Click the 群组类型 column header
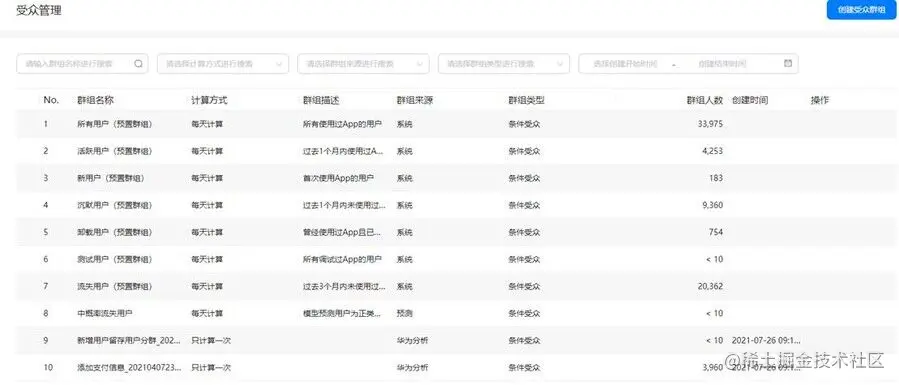Screen dimensions: 899x385 click(x=526, y=100)
